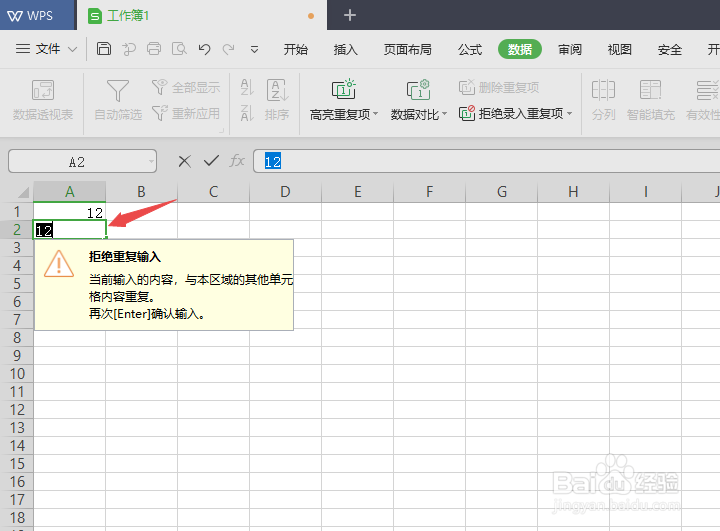The height and width of the screenshot is (531, 720).
Task: Switch to the 视图 ribbon tab
Action: tap(619, 49)
